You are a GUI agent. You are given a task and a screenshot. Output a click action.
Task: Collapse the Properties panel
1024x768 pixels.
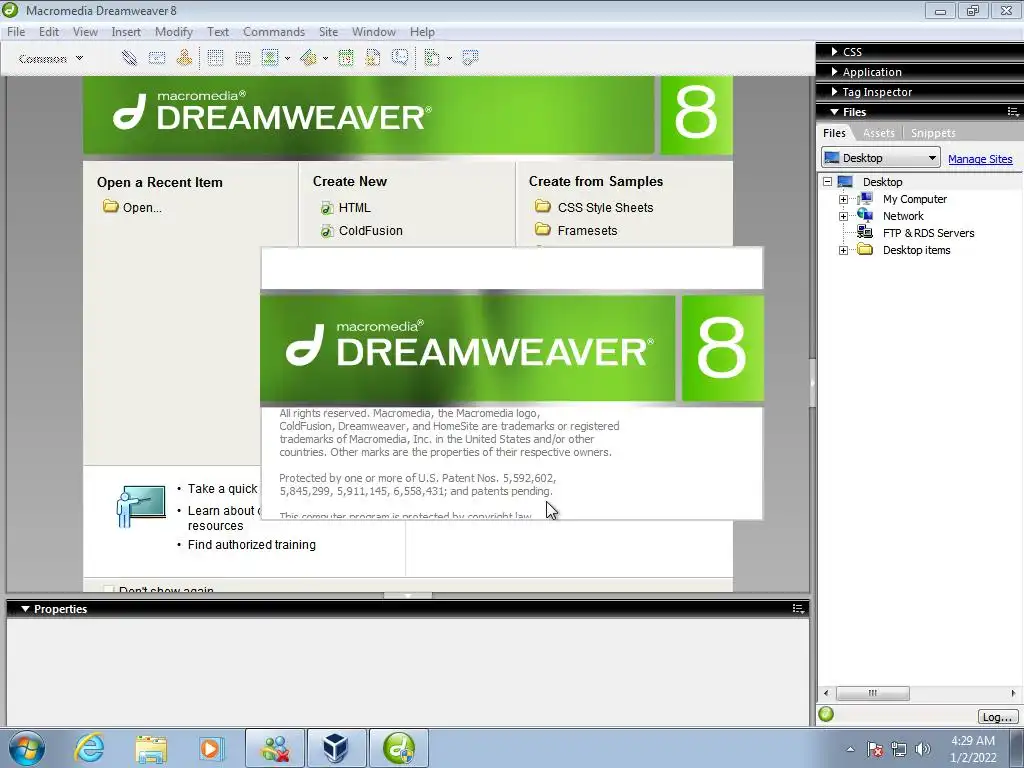25,609
